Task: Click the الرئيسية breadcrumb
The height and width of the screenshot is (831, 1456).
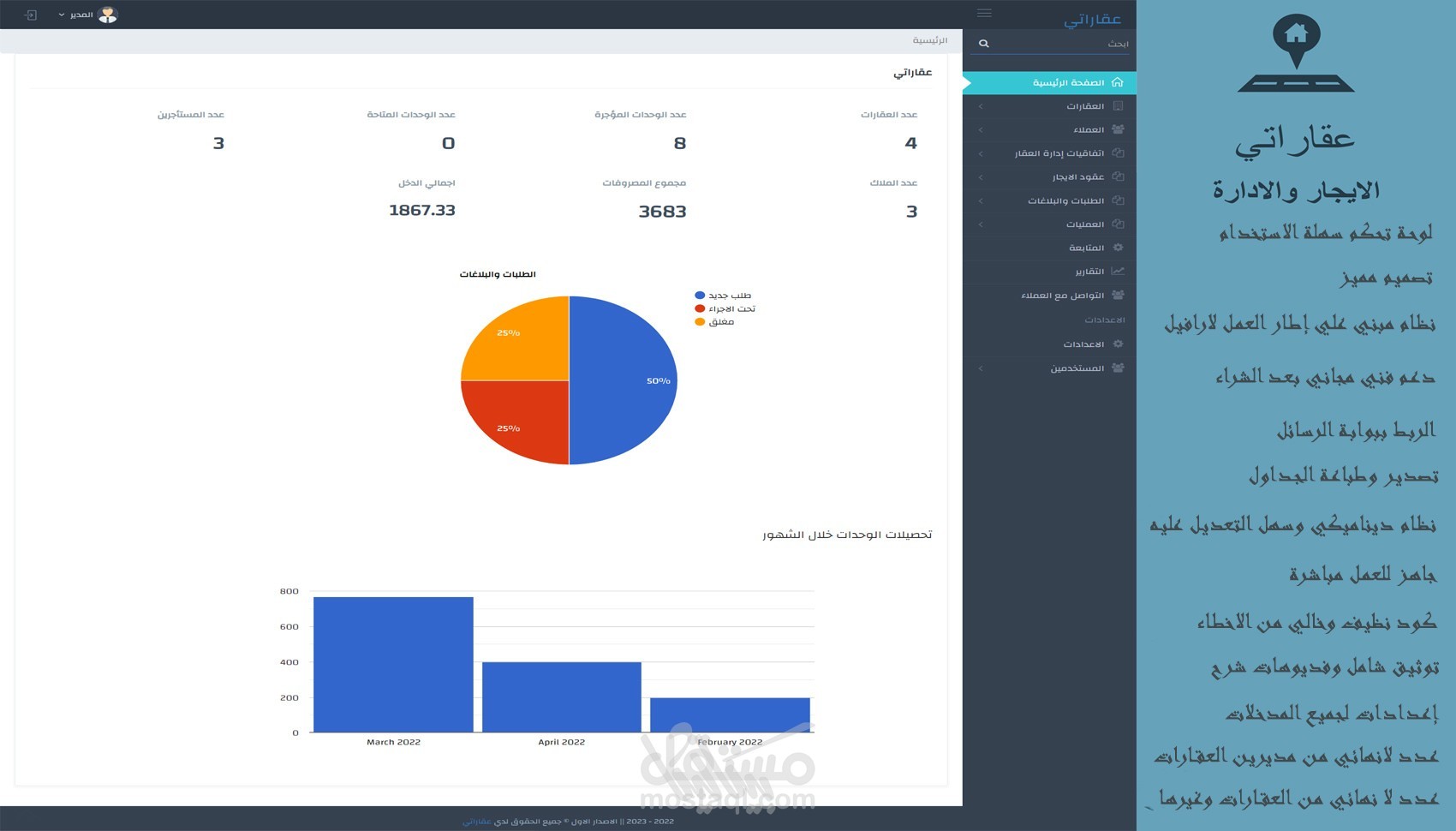Action: coord(929,40)
